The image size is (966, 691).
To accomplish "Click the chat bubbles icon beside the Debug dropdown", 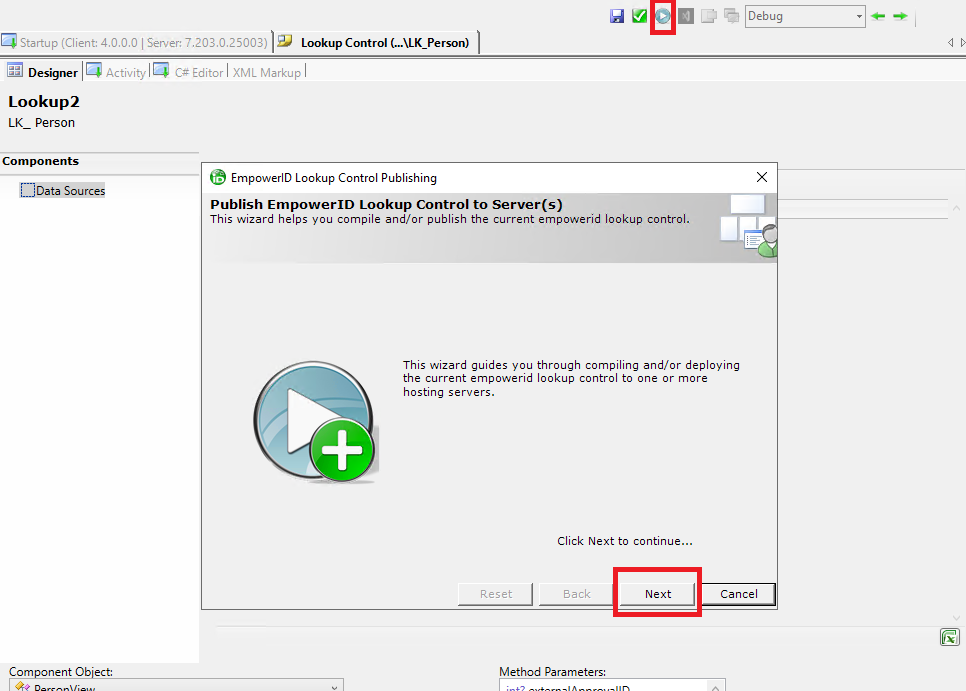I will [731, 16].
